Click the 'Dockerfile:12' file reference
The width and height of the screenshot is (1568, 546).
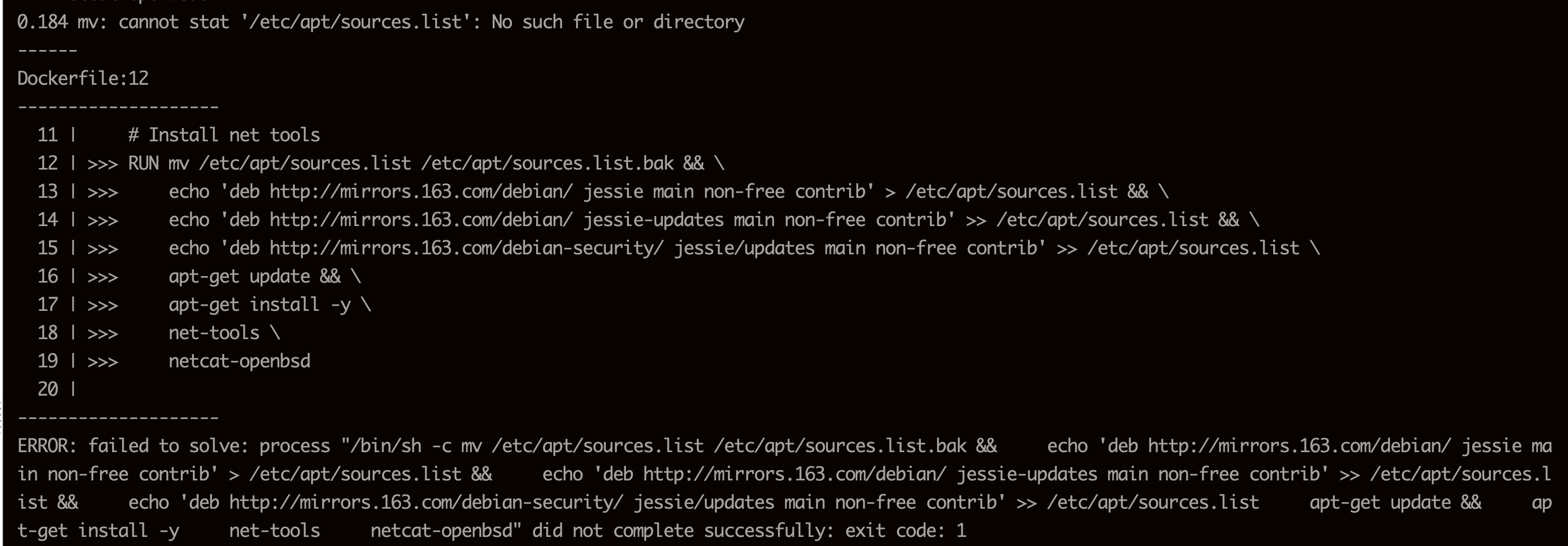83,79
